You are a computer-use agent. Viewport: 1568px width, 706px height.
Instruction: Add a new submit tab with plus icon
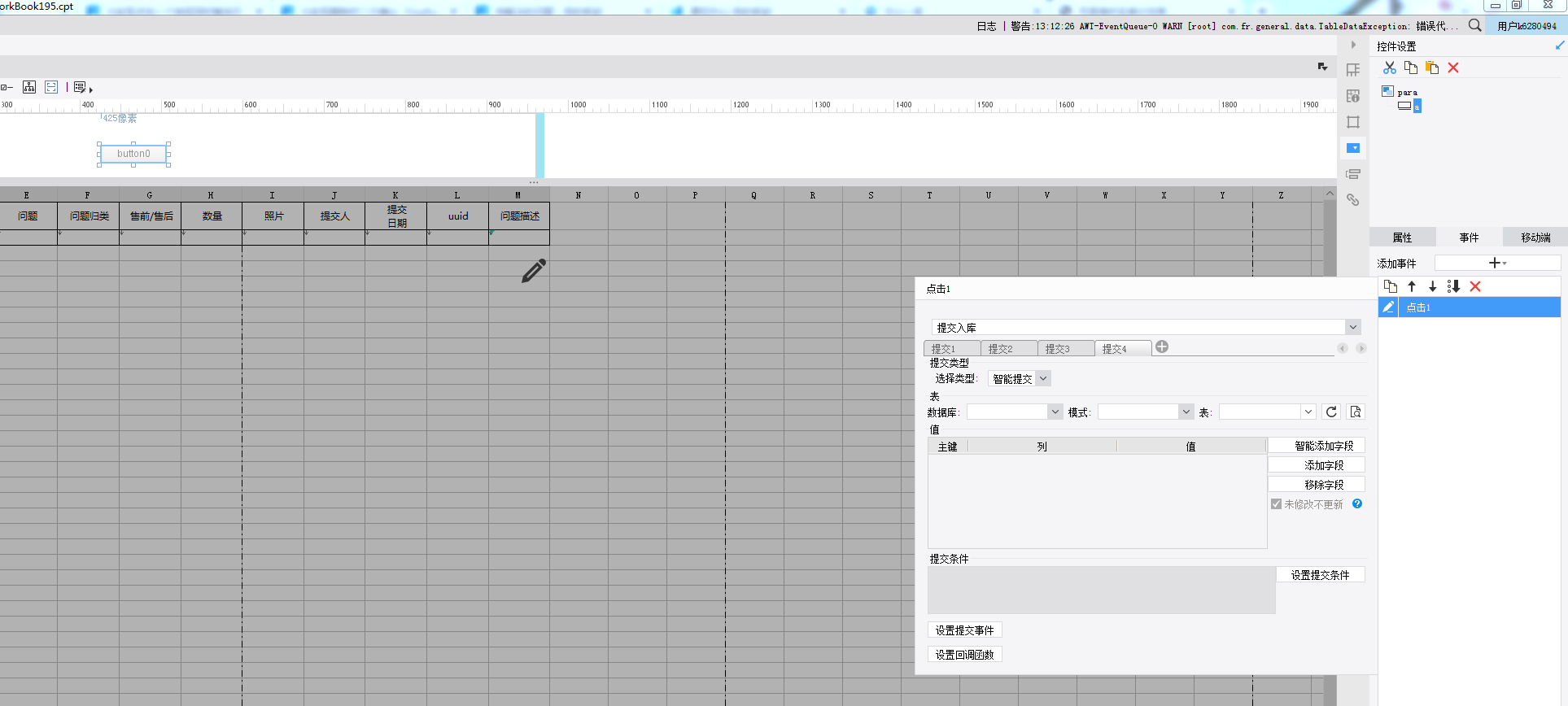(x=1162, y=347)
